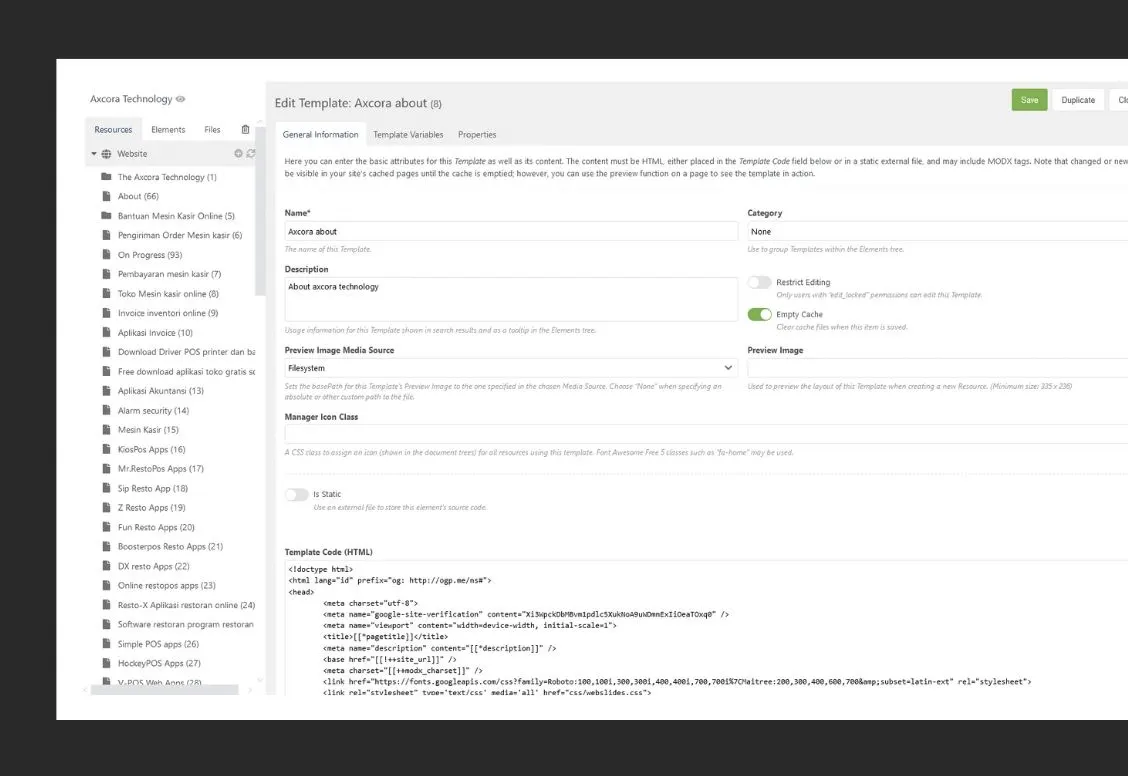Screen dimensions: 1128x776
Task: Turn off the Empty Cache switch
Action: (x=759, y=314)
